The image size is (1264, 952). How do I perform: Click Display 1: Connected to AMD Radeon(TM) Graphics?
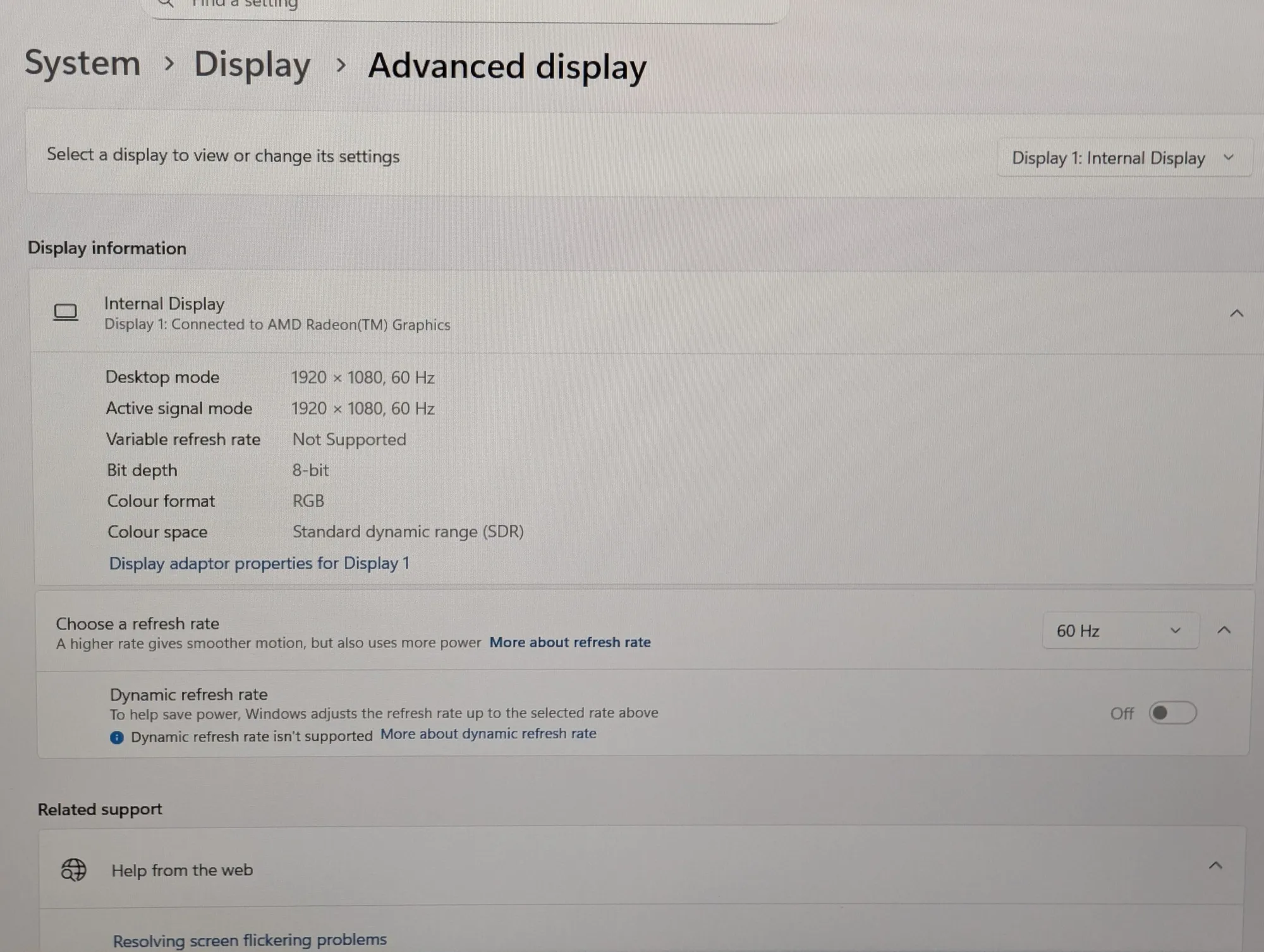click(277, 325)
